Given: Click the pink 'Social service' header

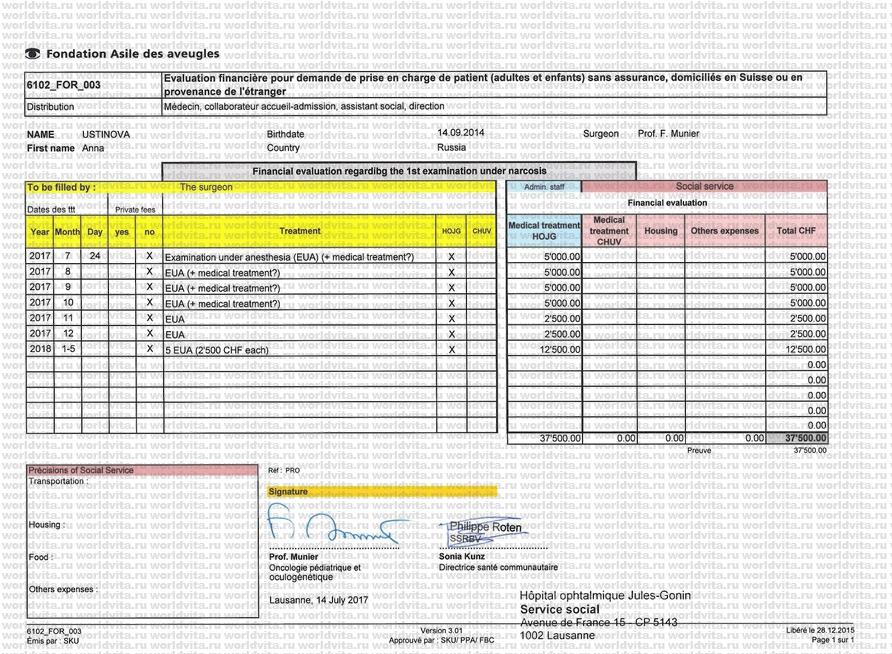Looking at the screenshot, I should click(704, 187).
